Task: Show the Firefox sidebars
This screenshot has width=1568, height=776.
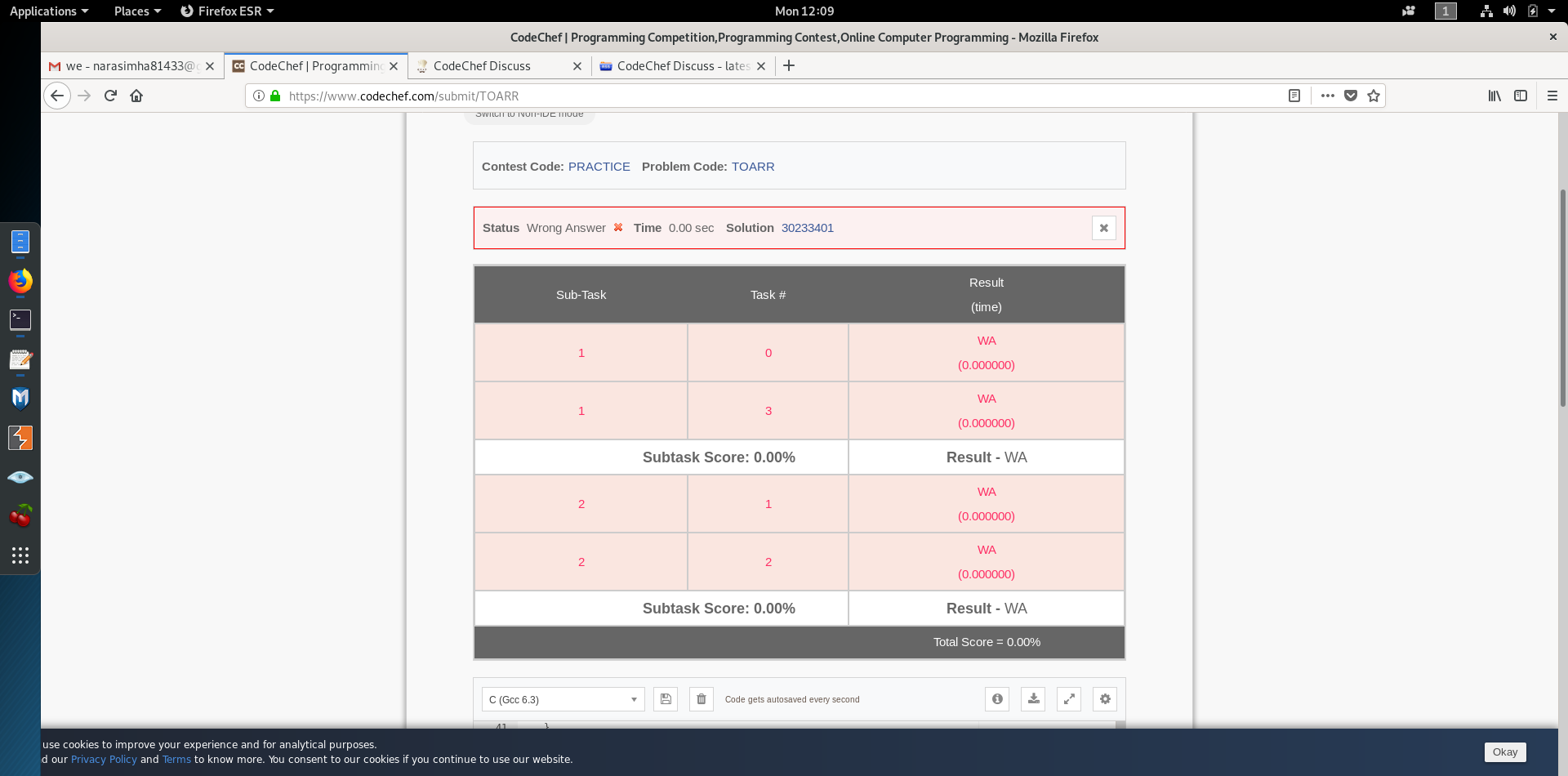Action: pyautogui.click(x=1521, y=96)
